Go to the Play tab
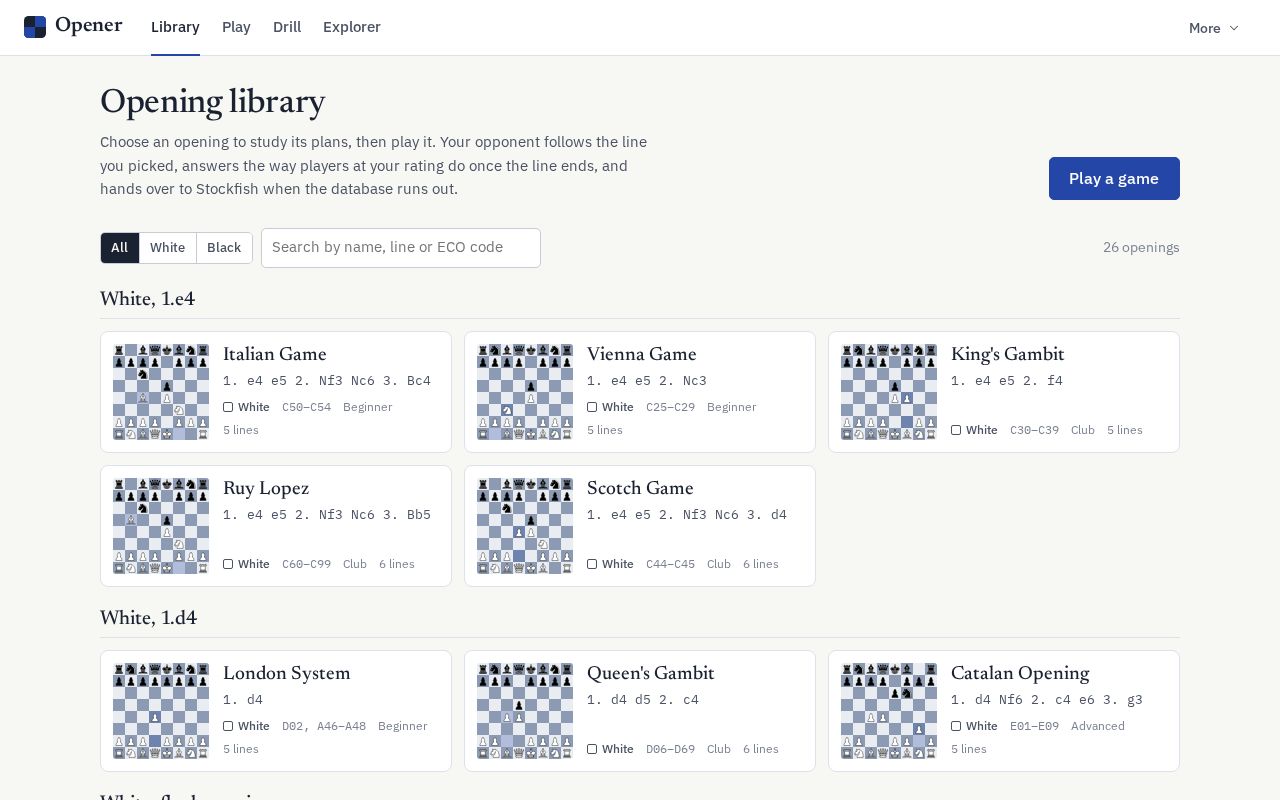 236,27
